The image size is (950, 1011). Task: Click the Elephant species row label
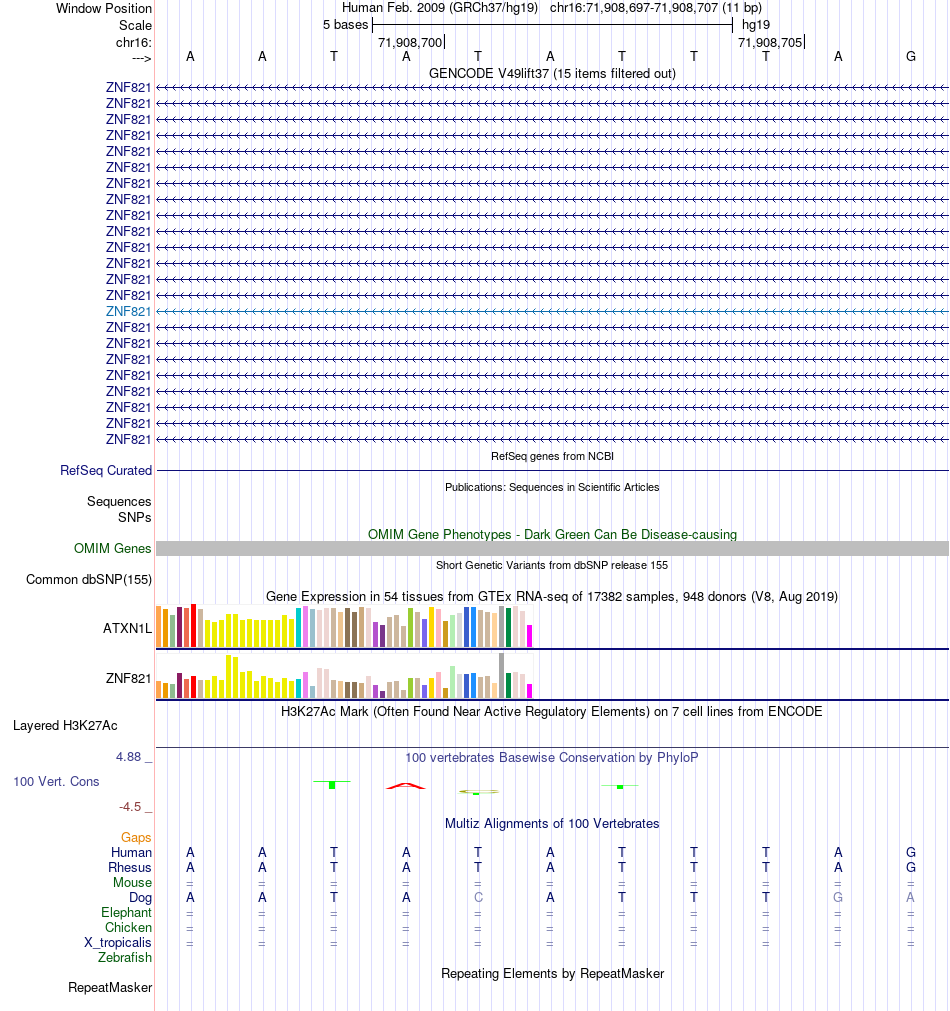coord(126,913)
